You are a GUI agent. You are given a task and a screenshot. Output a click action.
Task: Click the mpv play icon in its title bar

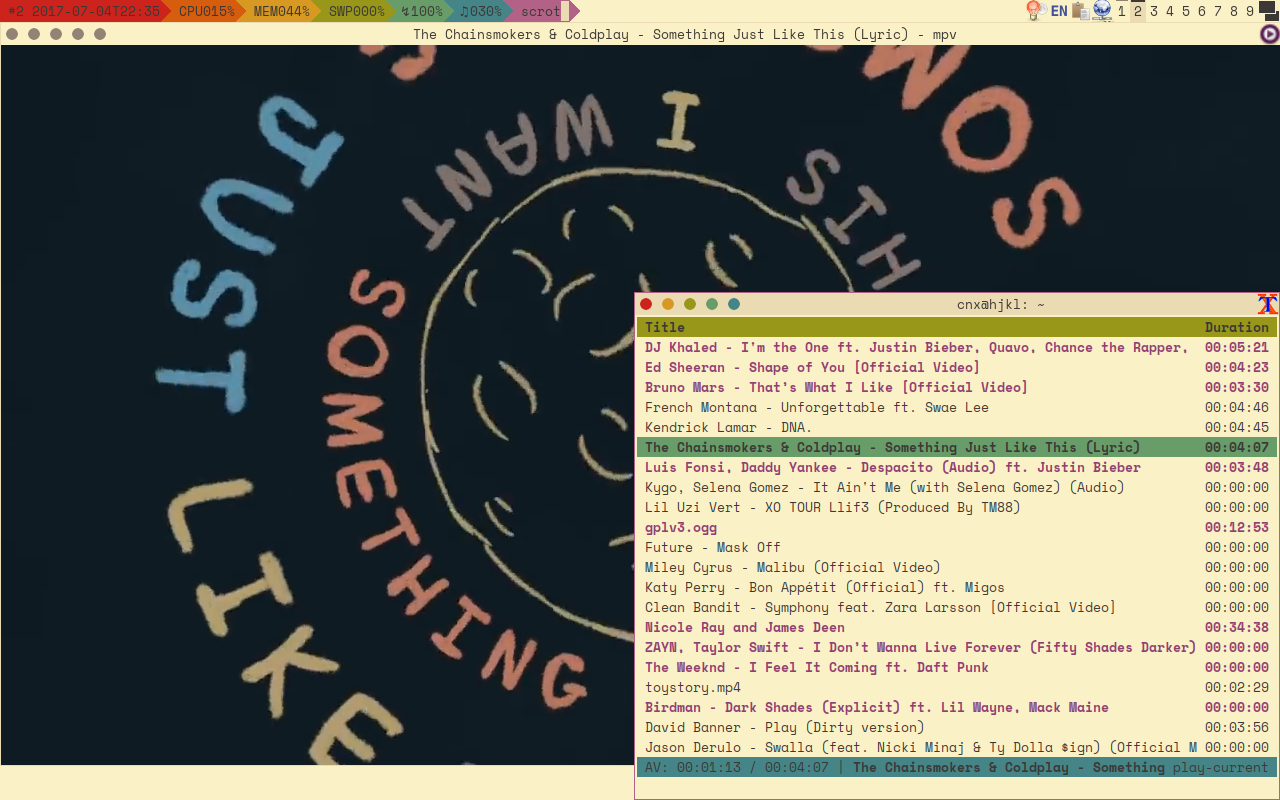(1269, 34)
